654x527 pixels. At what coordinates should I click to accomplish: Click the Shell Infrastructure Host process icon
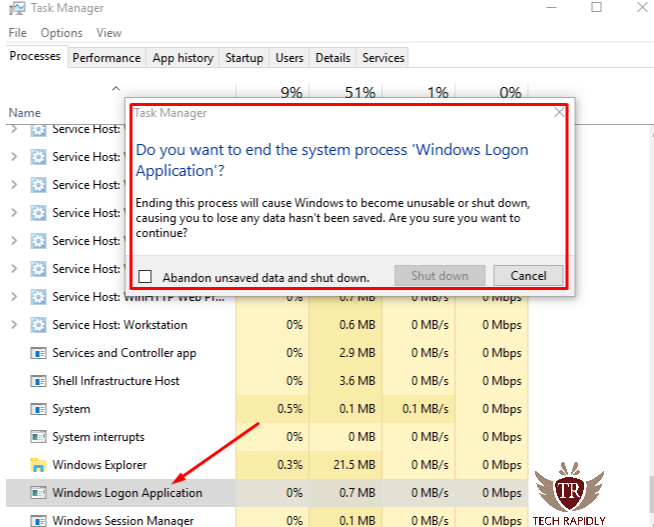(38, 381)
